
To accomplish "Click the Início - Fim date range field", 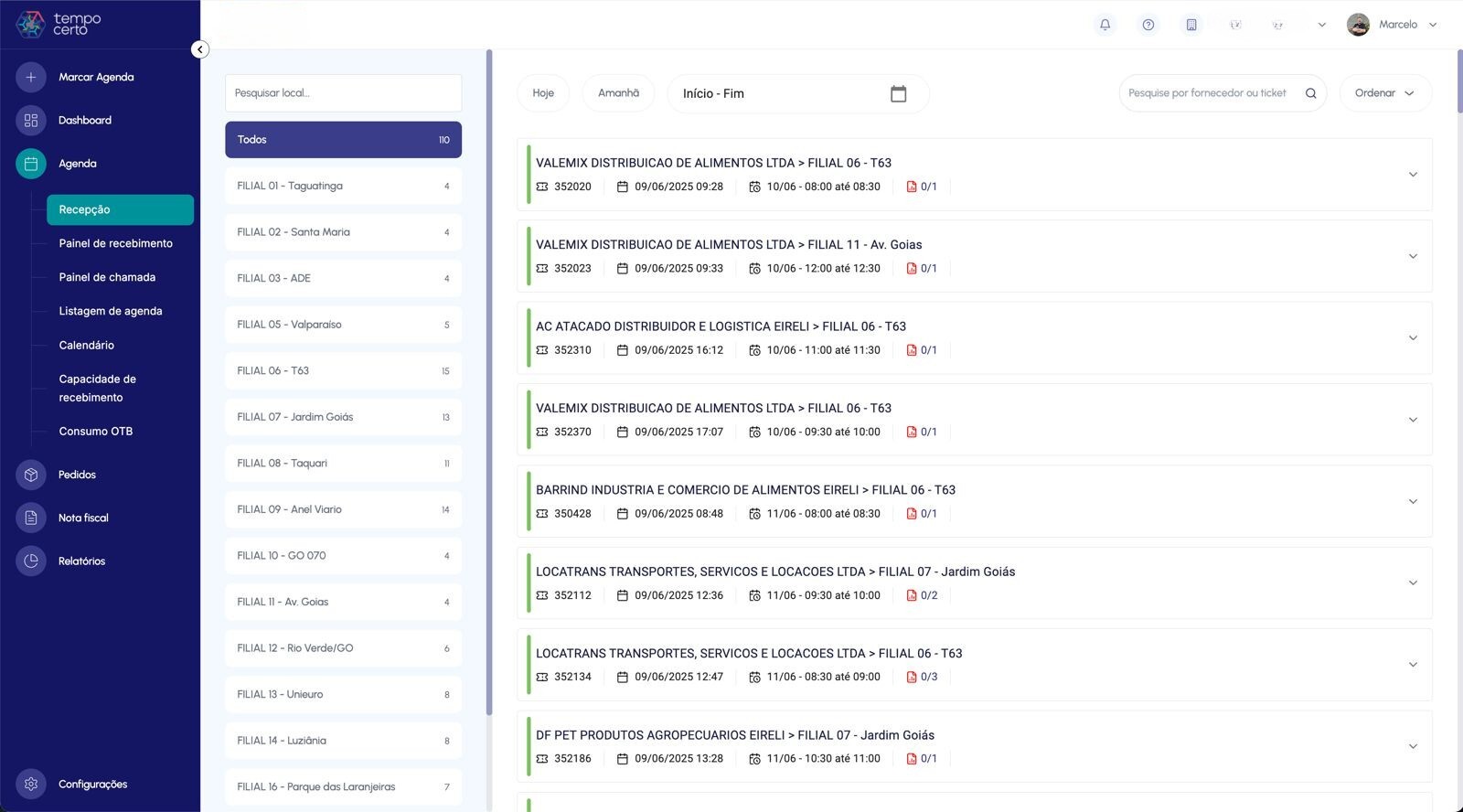I will tap(798, 93).
